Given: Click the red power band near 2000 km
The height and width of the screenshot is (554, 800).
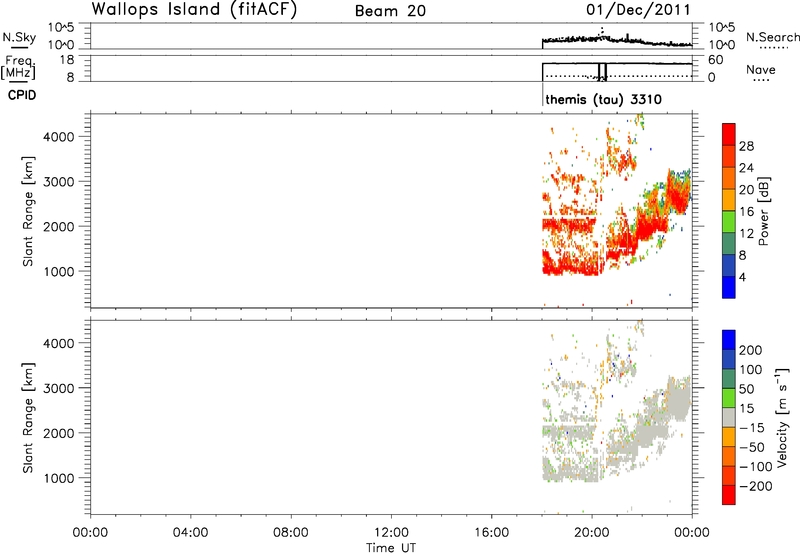Looking at the screenshot, I should 568,224.
